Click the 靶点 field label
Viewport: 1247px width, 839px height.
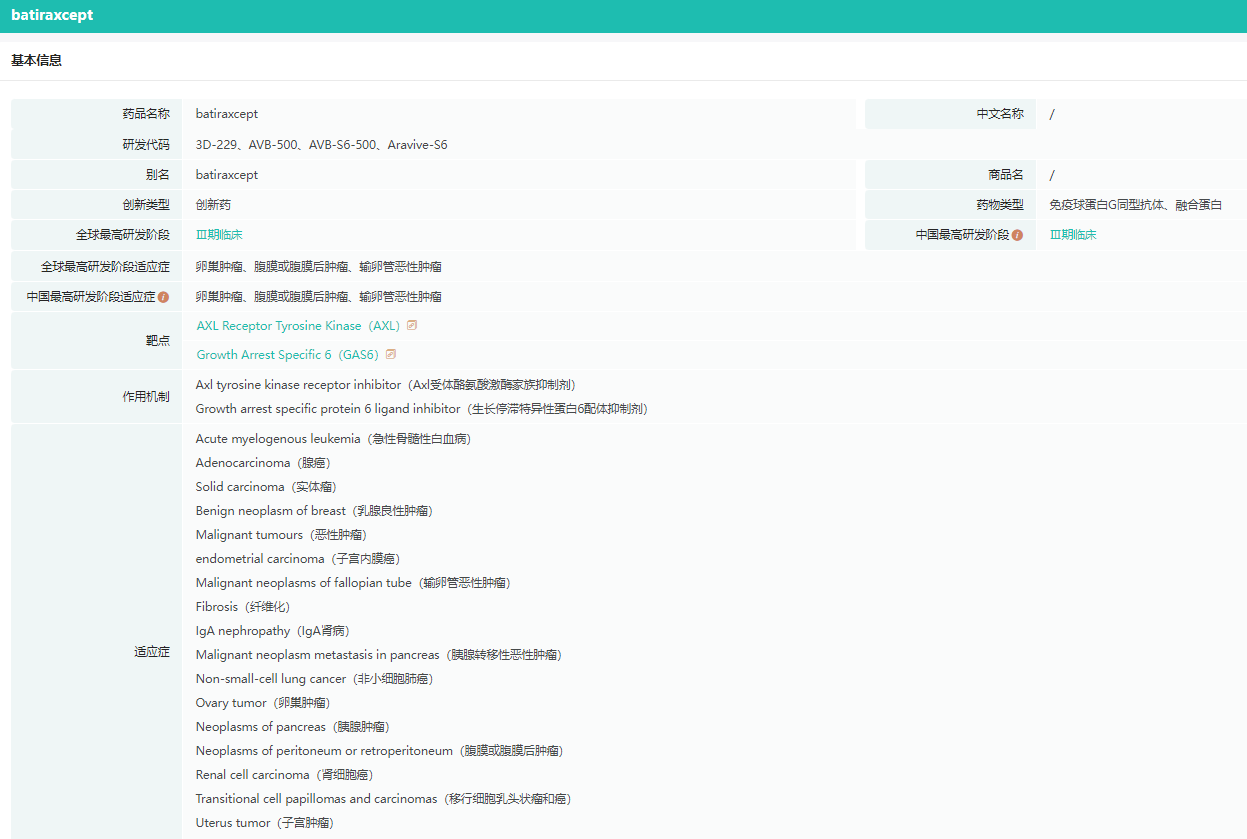click(158, 341)
